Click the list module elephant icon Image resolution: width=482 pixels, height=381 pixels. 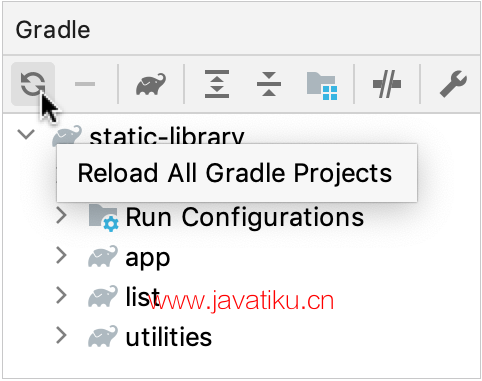[103, 296]
